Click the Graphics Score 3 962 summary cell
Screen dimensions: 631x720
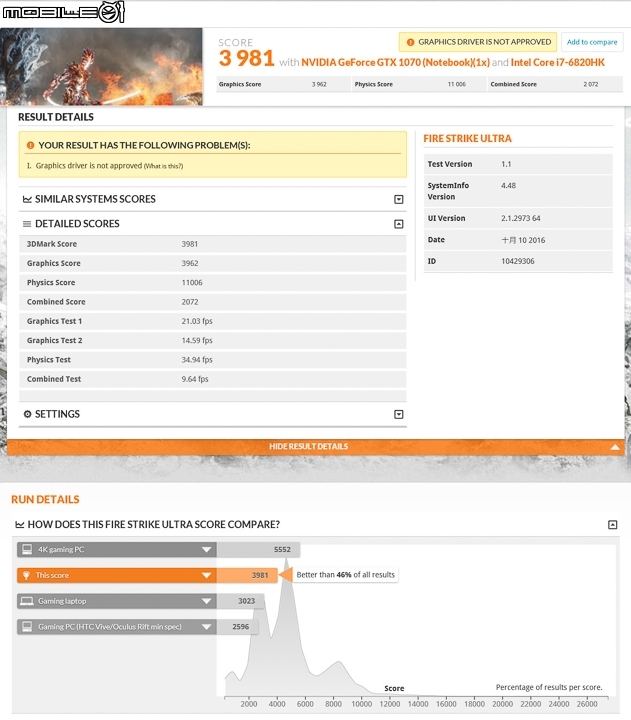pyautogui.click(x=283, y=84)
